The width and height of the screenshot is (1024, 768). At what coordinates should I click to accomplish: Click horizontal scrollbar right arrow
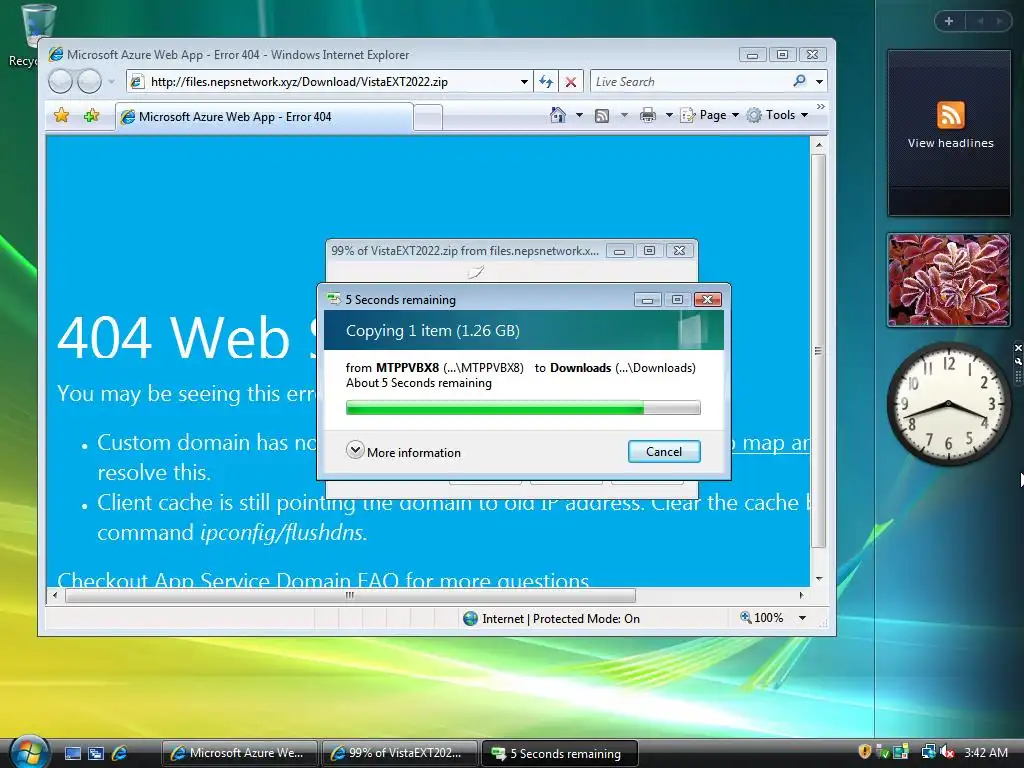(802, 595)
